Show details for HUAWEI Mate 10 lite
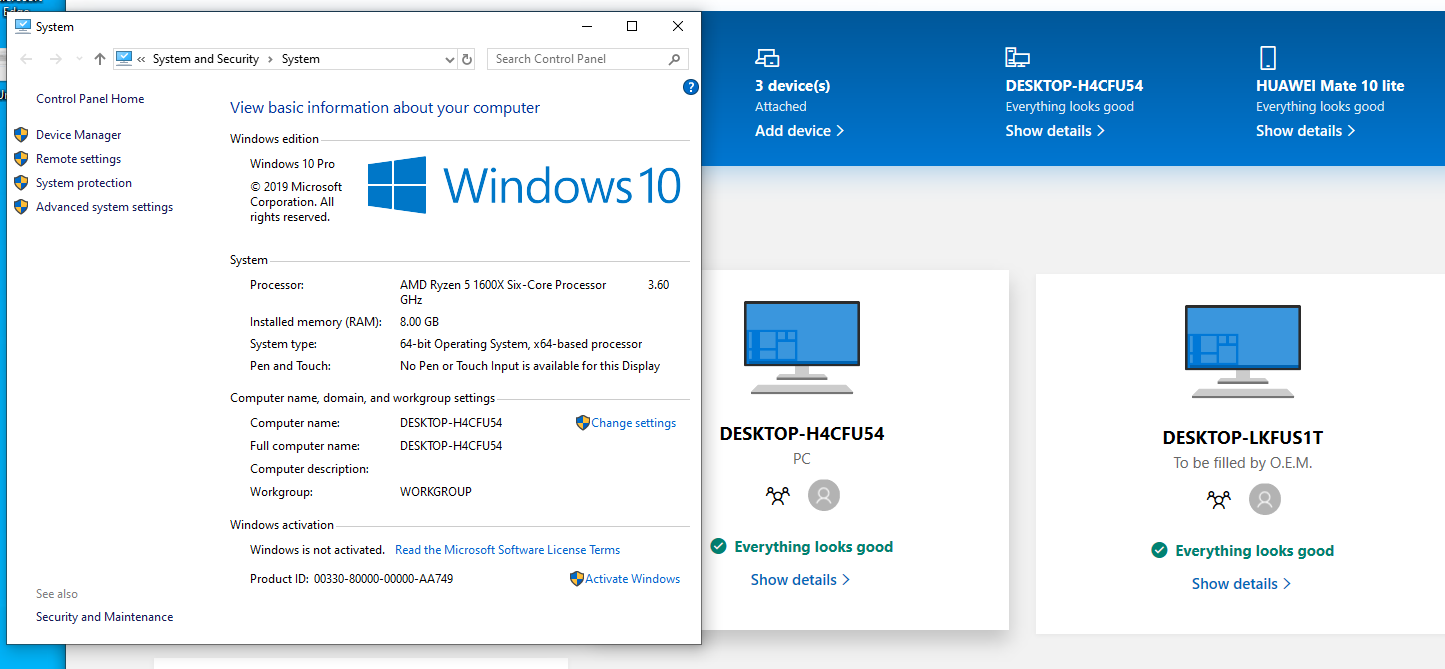Screen dimensions: 1445x669 (1306, 131)
